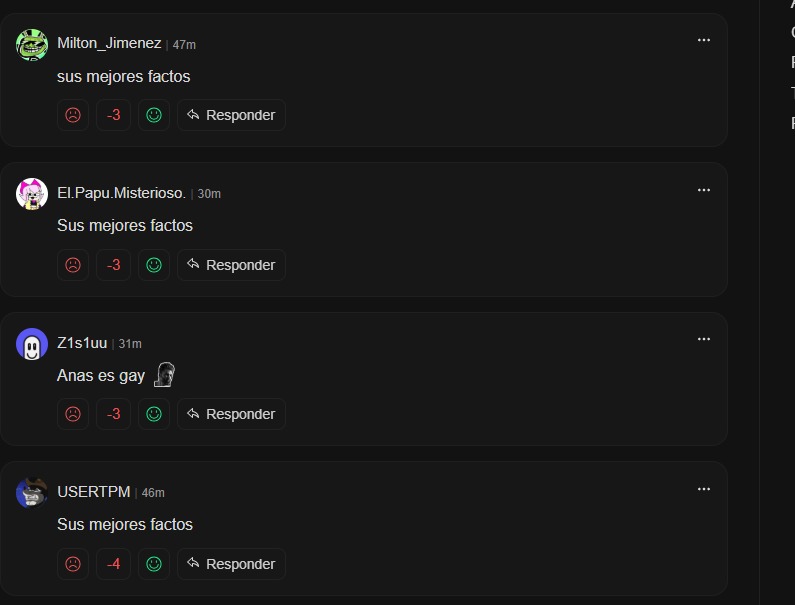The height and width of the screenshot is (605, 795).
Task: Upvote Z1s1uu's comment with green smiley
Action: pos(154,414)
